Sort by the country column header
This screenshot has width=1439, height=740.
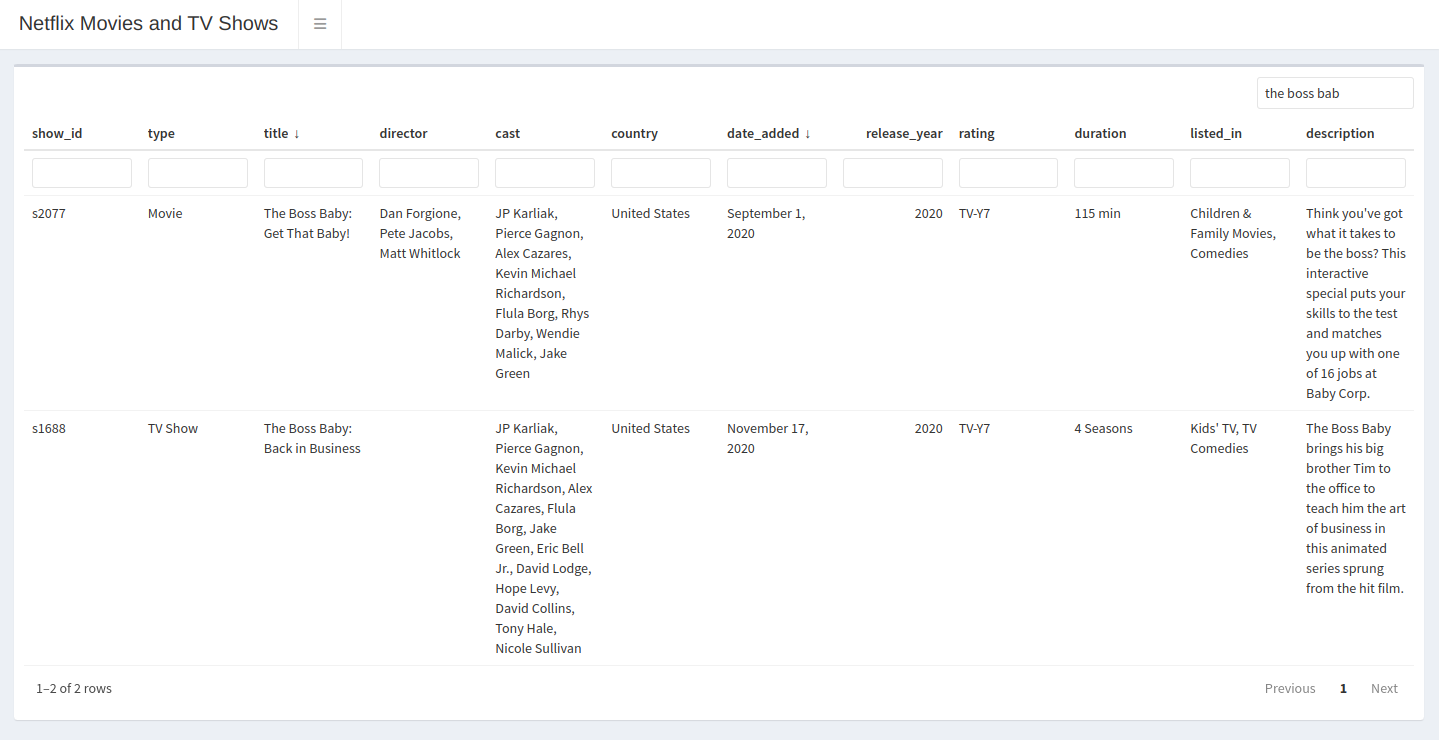coord(635,133)
